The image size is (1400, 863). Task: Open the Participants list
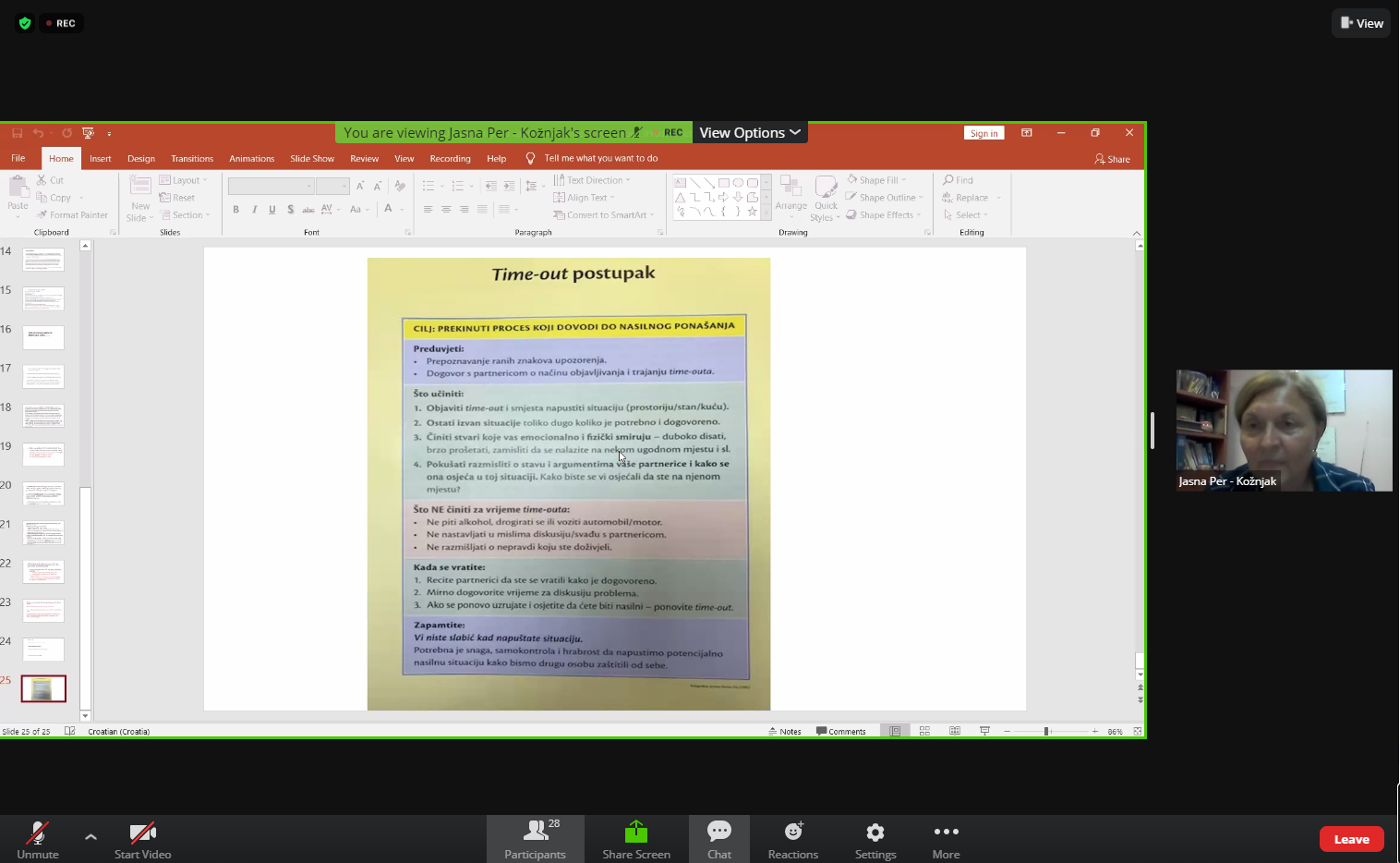click(x=535, y=839)
